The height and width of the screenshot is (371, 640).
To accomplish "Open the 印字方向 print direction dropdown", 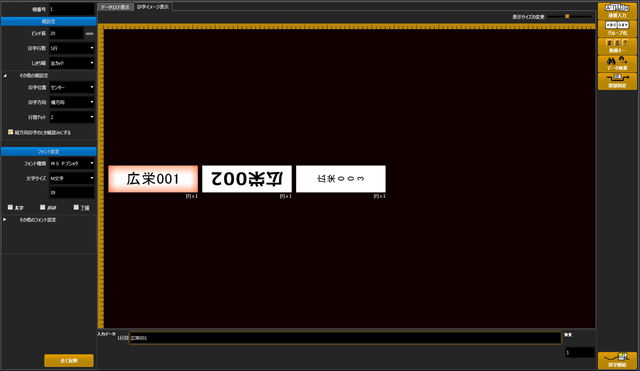I will tap(72, 102).
